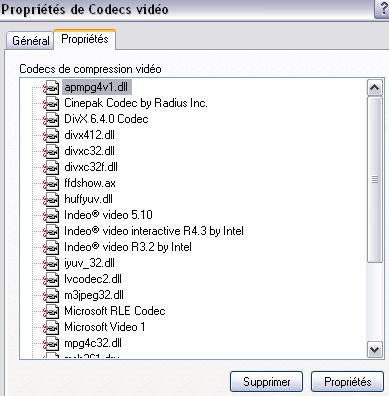389x396 pixels.
Task: Click the icon next to Cinepak Codec
Action: pyautogui.click(x=51, y=104)
